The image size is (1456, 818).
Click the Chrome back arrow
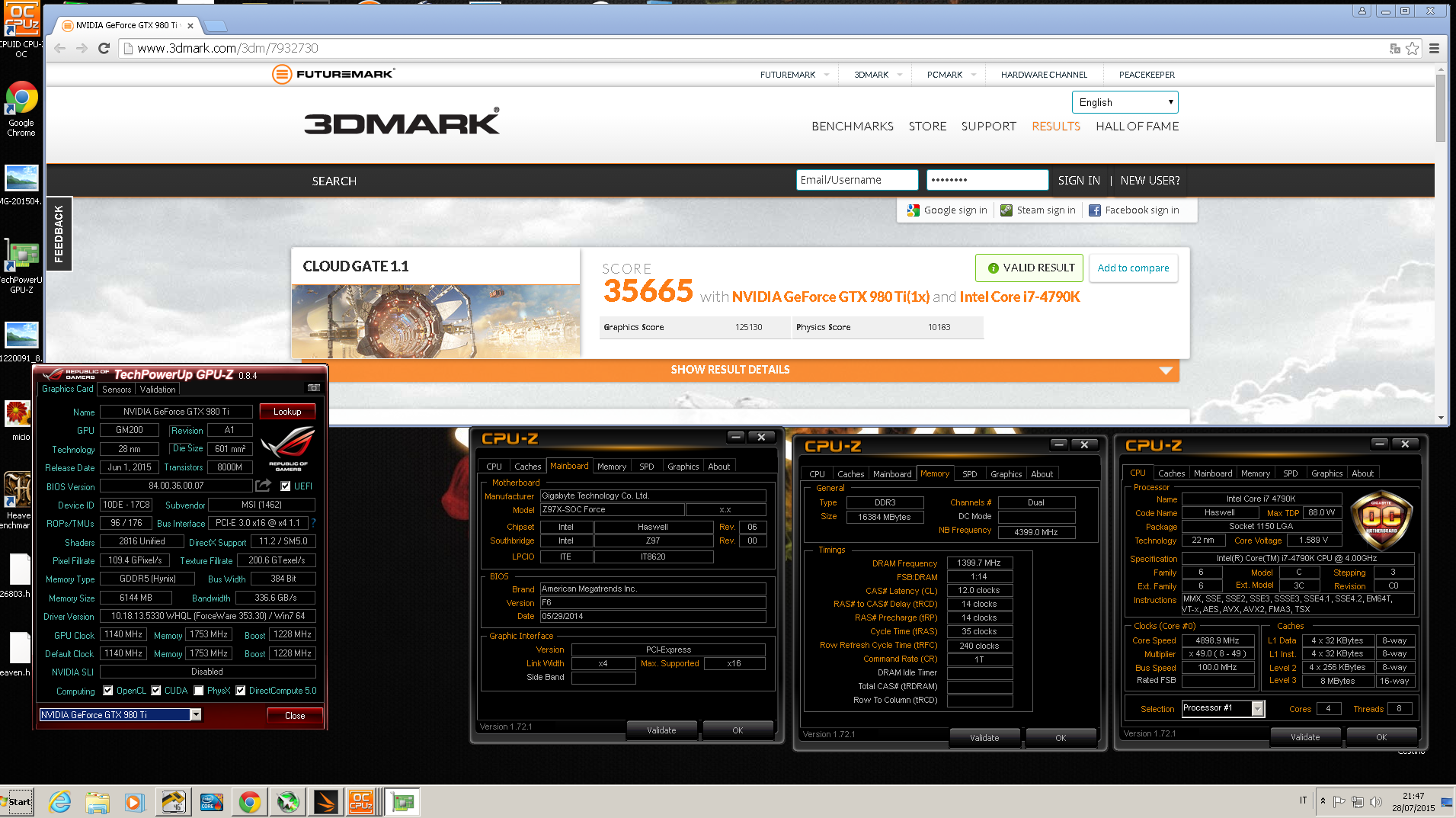pos(59,48)
